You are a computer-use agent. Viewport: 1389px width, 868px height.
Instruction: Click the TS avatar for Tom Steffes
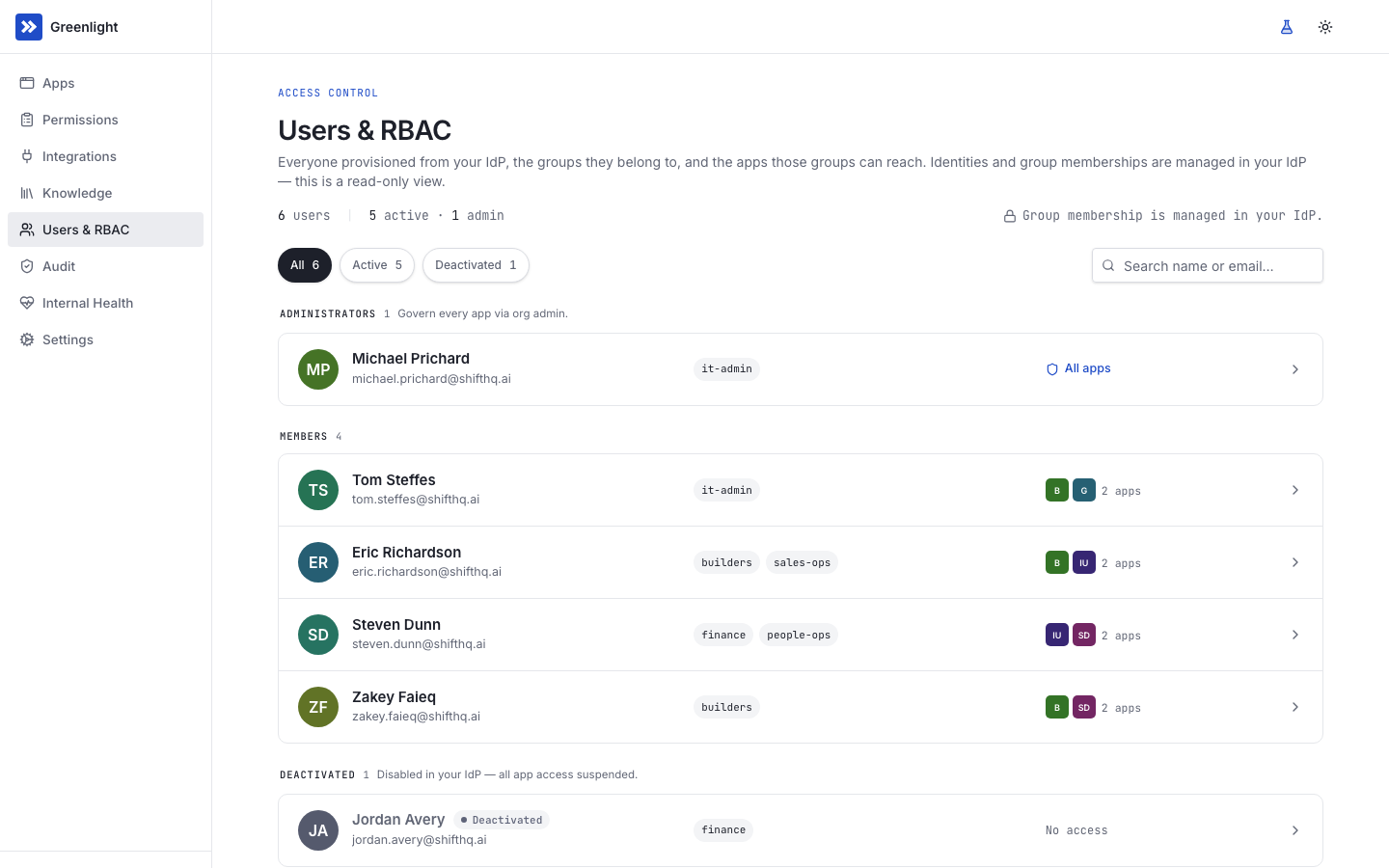[x=318, y=490]
